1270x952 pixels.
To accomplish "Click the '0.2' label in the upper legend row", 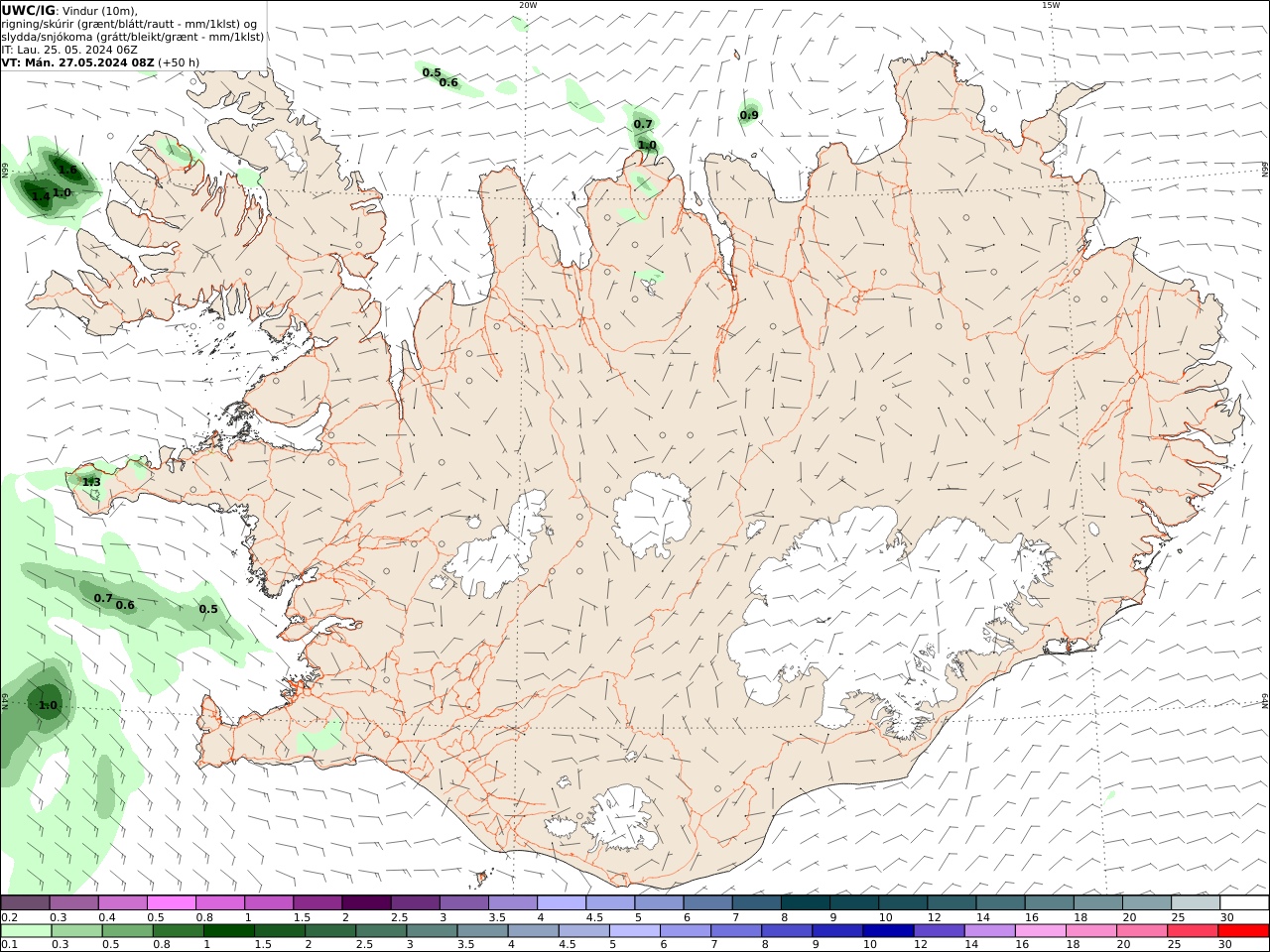I will pos(9,917).
